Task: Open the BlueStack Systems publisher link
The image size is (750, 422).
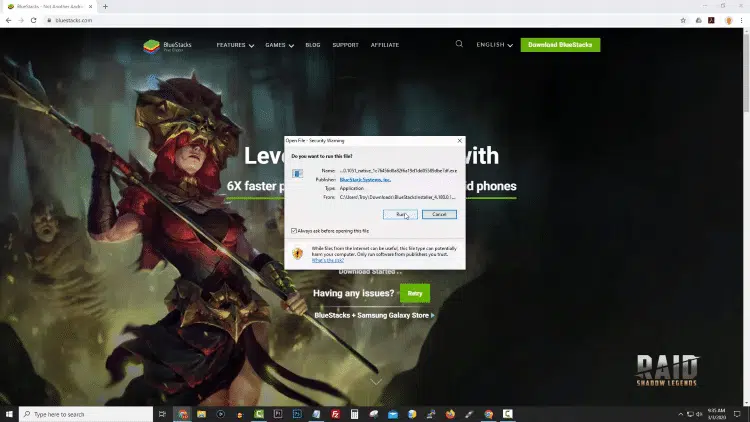Action: point(365,179)
